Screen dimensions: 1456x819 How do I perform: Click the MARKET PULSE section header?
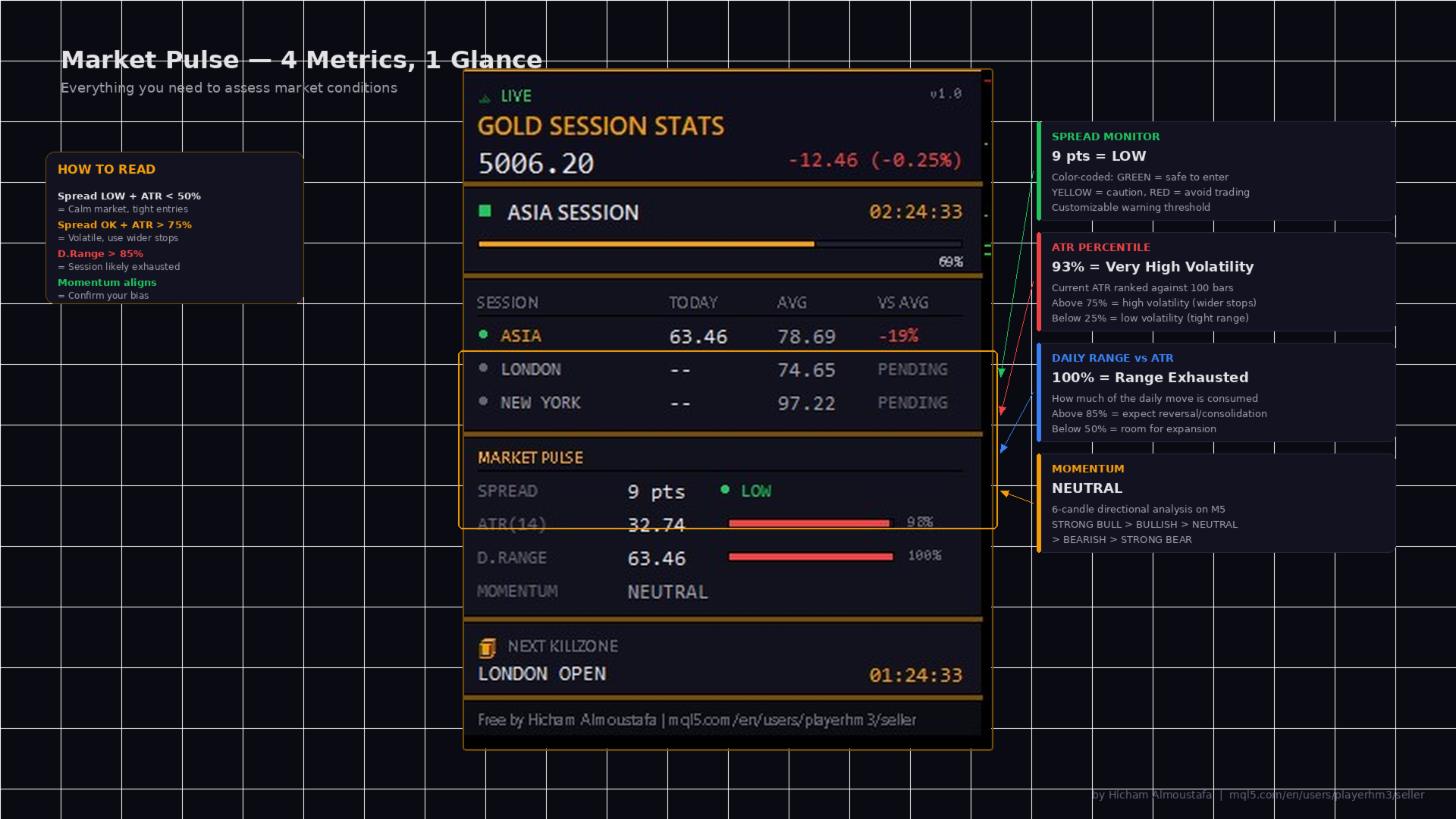tap(530, 458)
